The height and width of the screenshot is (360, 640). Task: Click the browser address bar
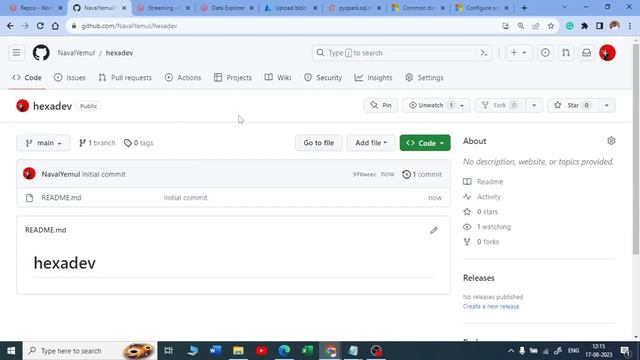tap(286, 26)
